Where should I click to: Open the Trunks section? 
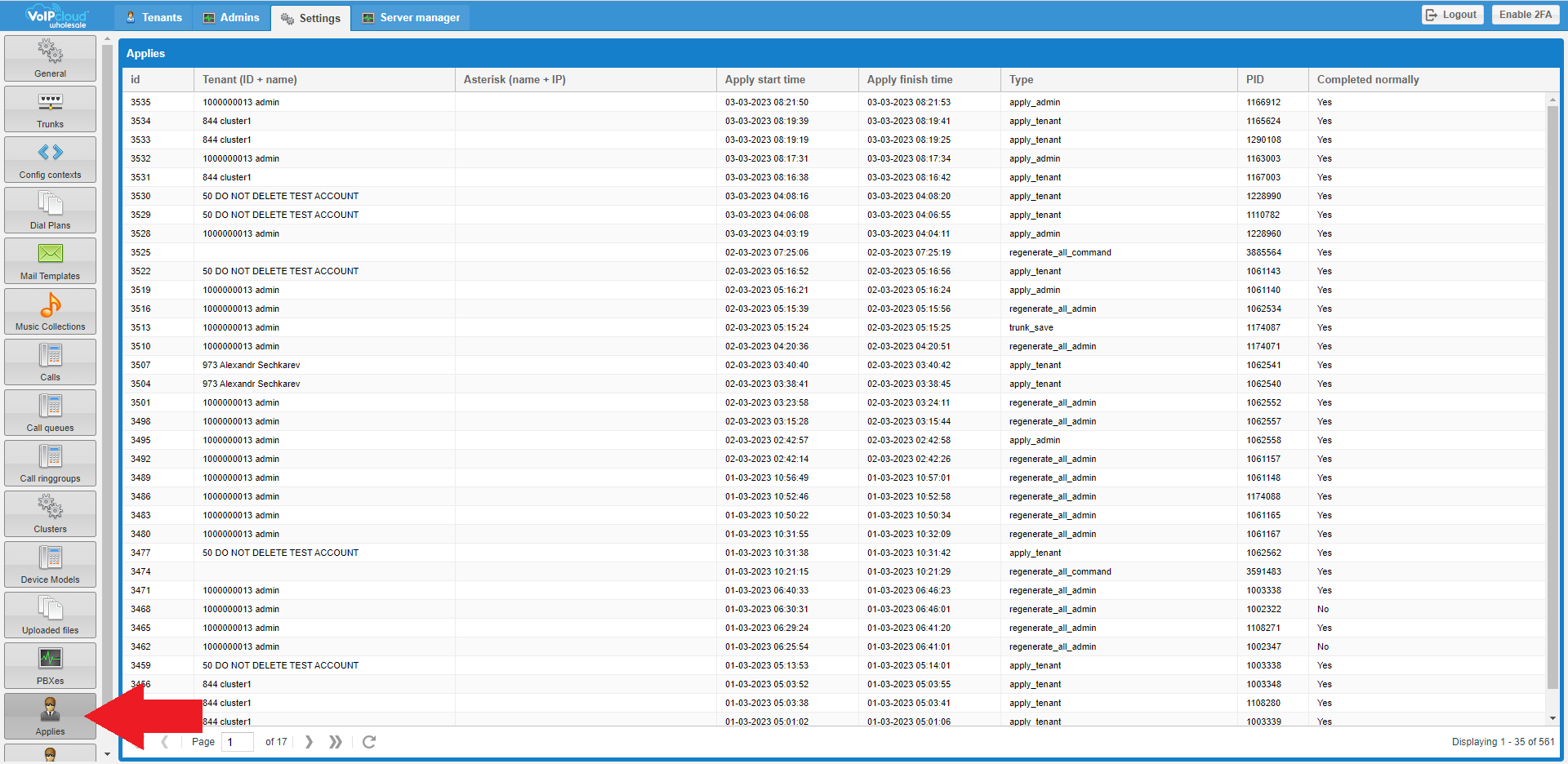click(50, 109)
